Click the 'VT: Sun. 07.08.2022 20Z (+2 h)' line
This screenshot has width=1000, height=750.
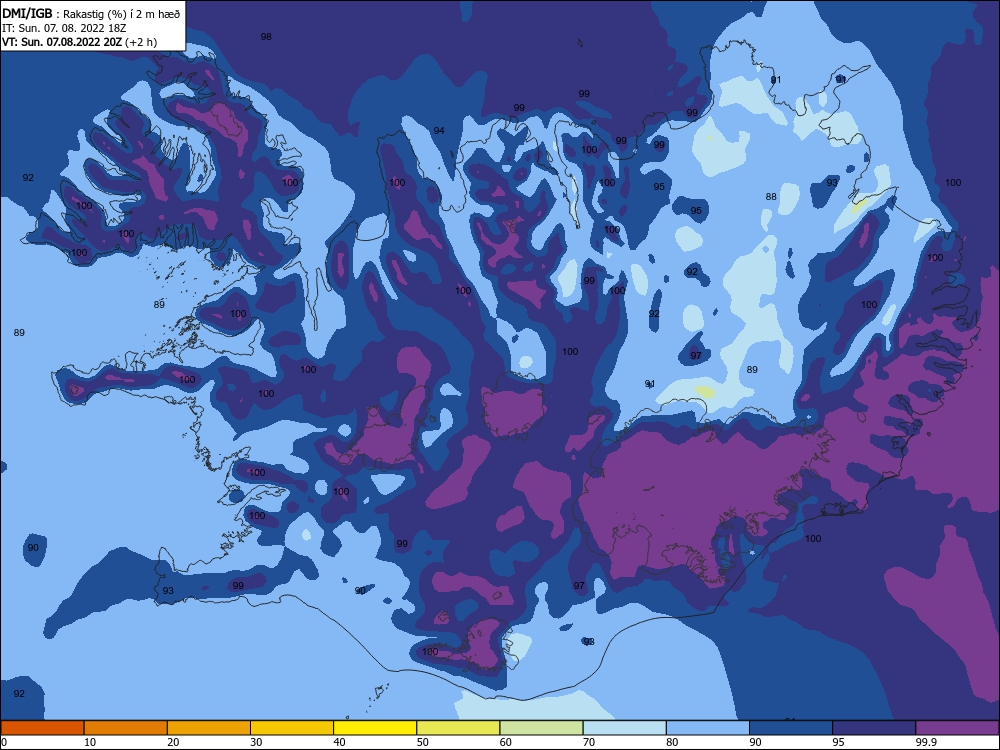tap(80, 42)
